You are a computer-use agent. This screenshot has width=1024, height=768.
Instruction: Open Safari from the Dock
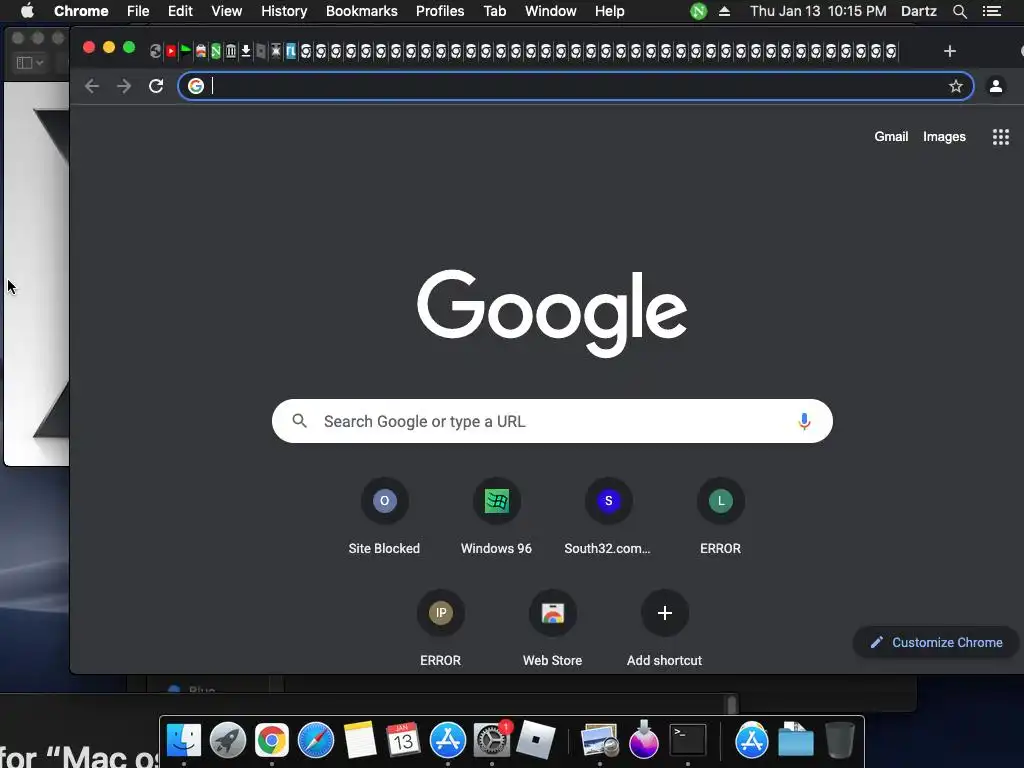click(315, 741)
